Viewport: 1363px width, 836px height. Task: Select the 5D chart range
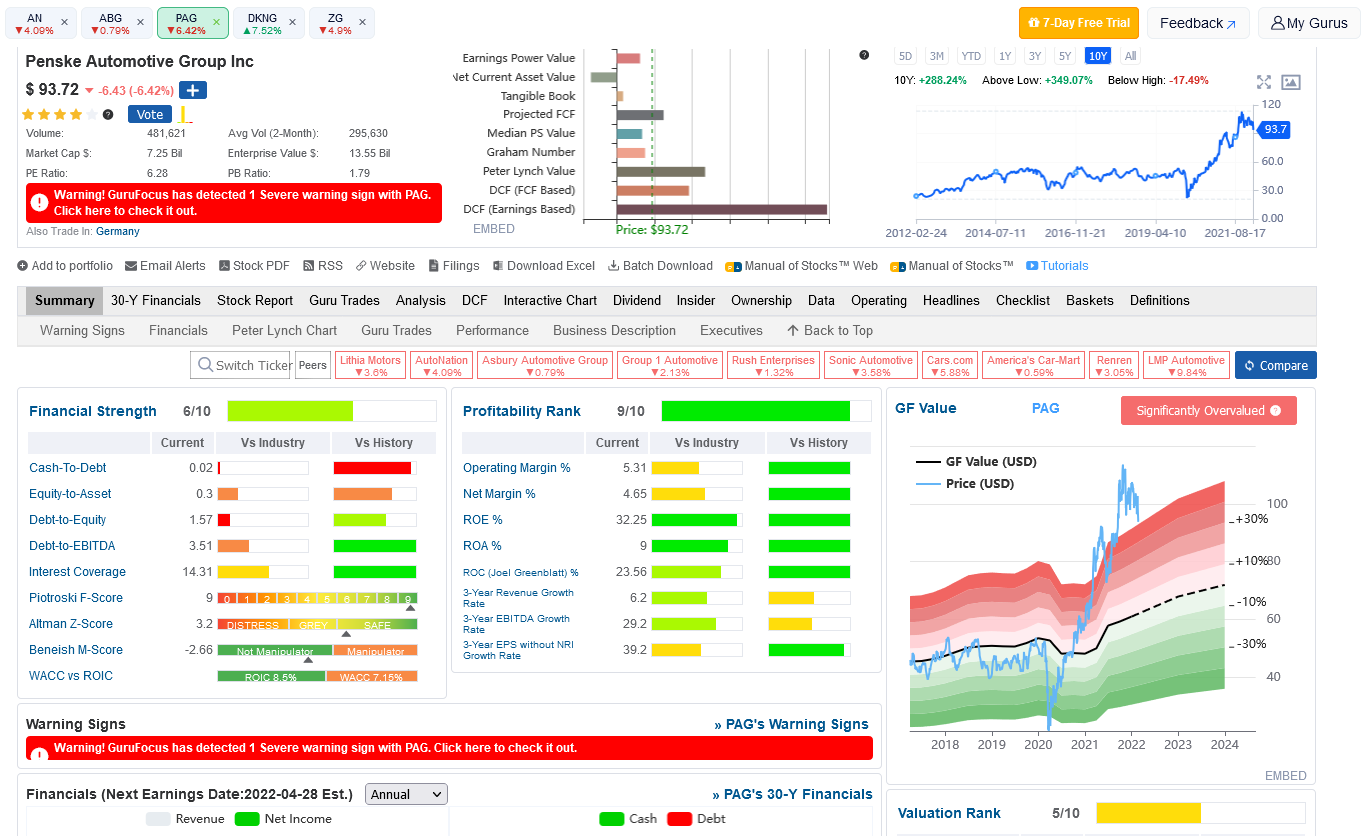[x=905, y=56]
